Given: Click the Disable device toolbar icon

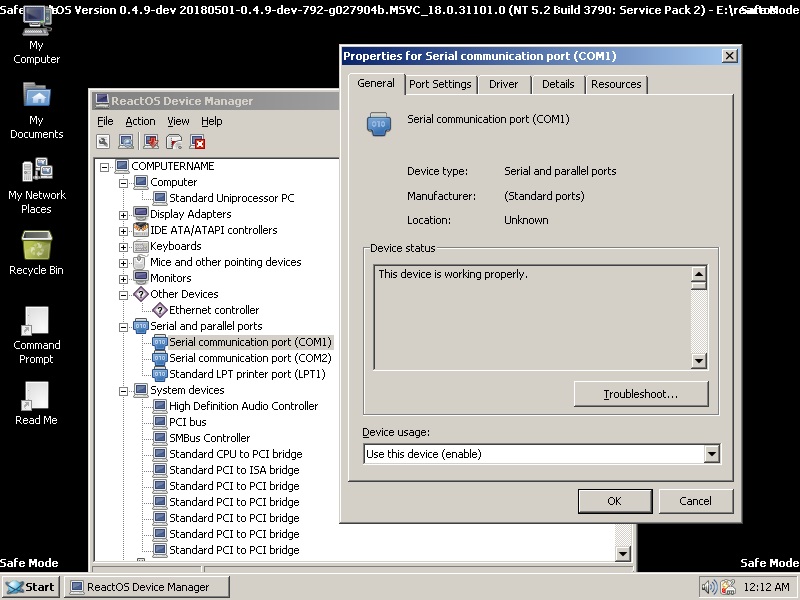Looking at the screenshot, I should click(174, 142).
